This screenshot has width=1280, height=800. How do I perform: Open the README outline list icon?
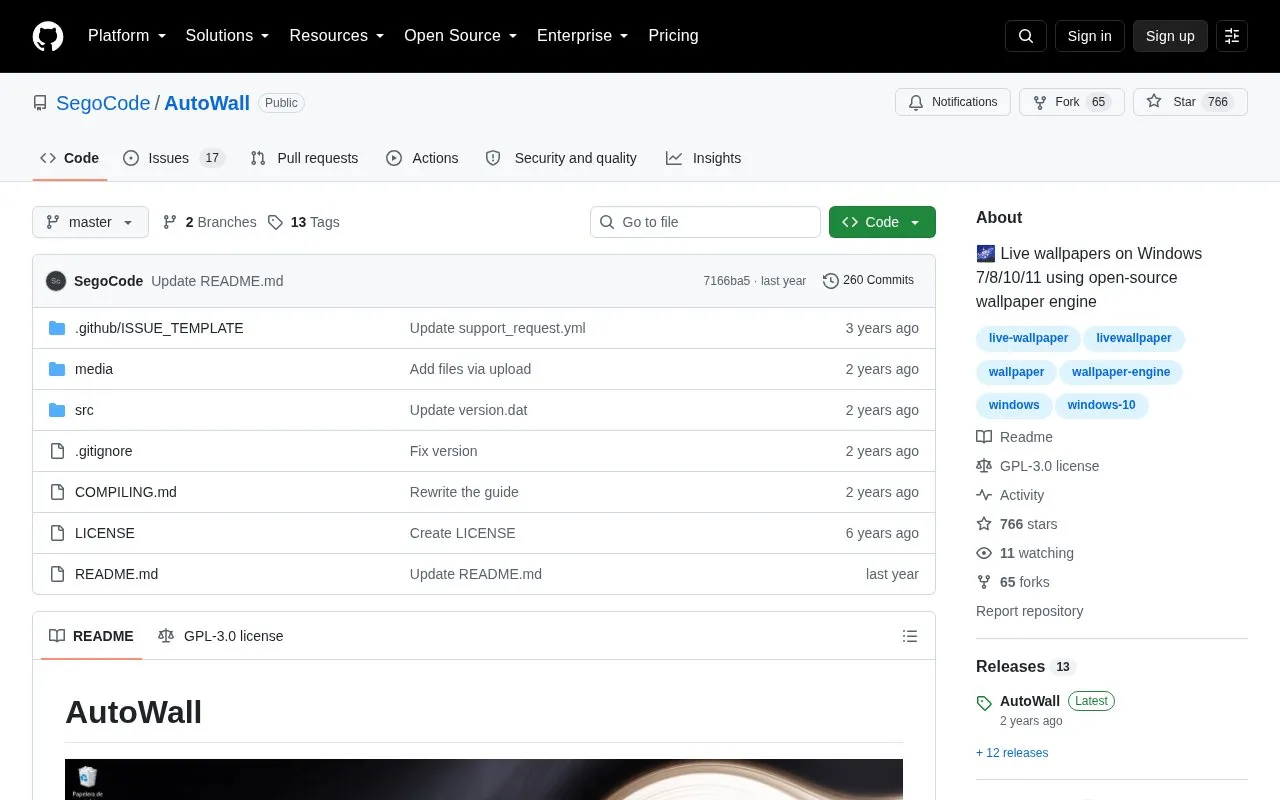[910, 636]
